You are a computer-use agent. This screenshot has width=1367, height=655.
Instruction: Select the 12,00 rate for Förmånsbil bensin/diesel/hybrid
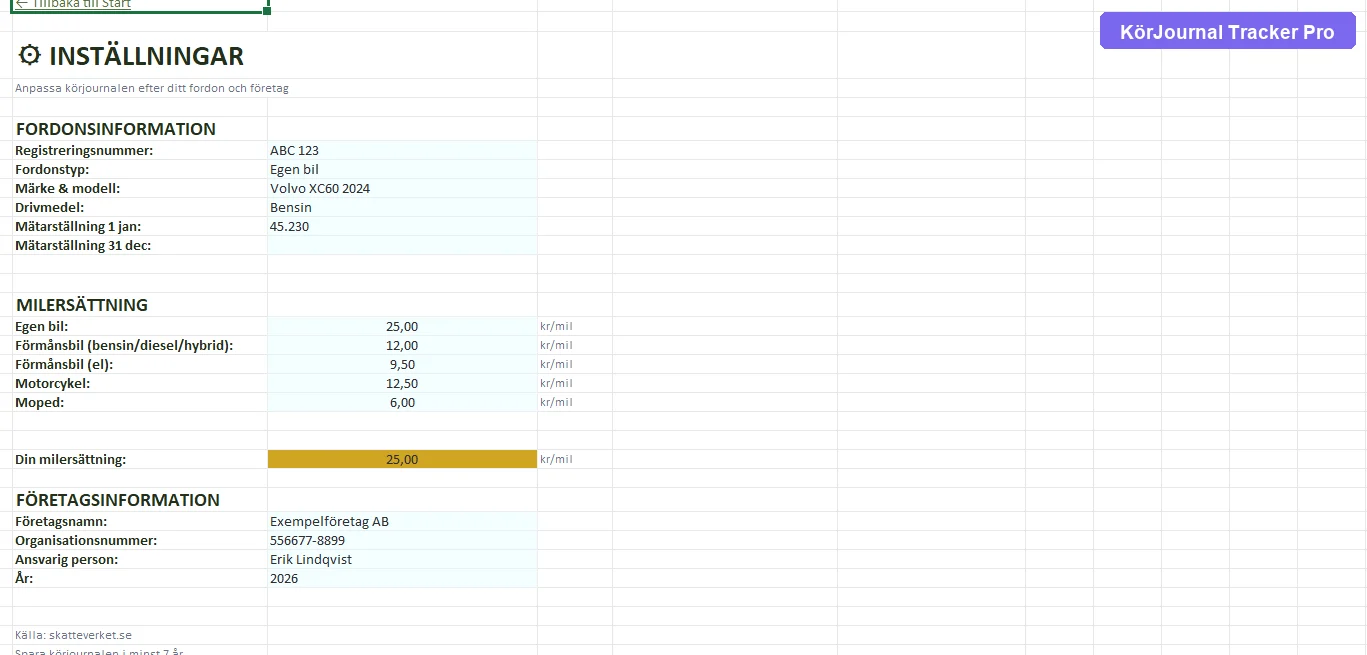coord(402,346)
